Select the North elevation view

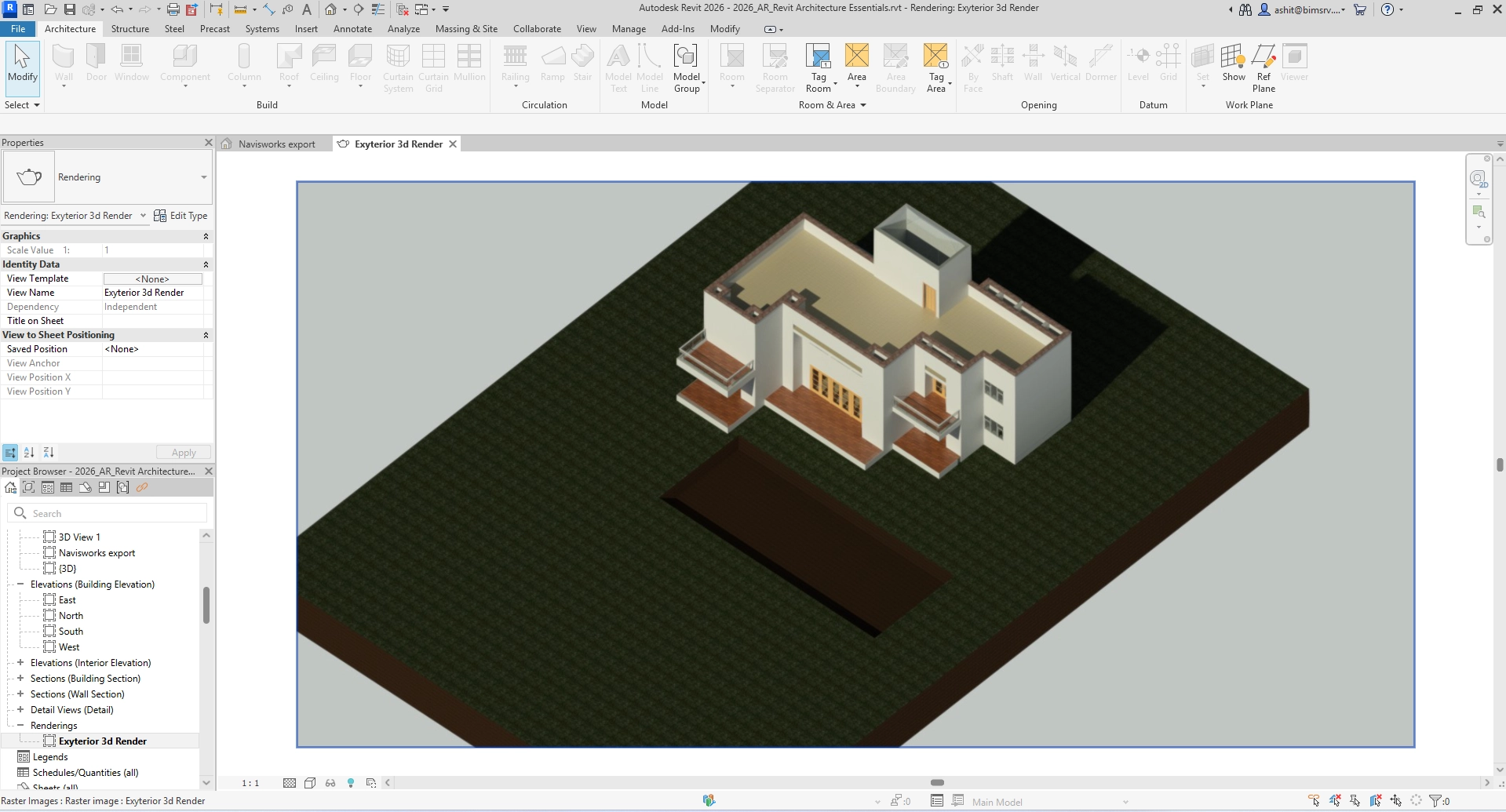pos(71,616)
